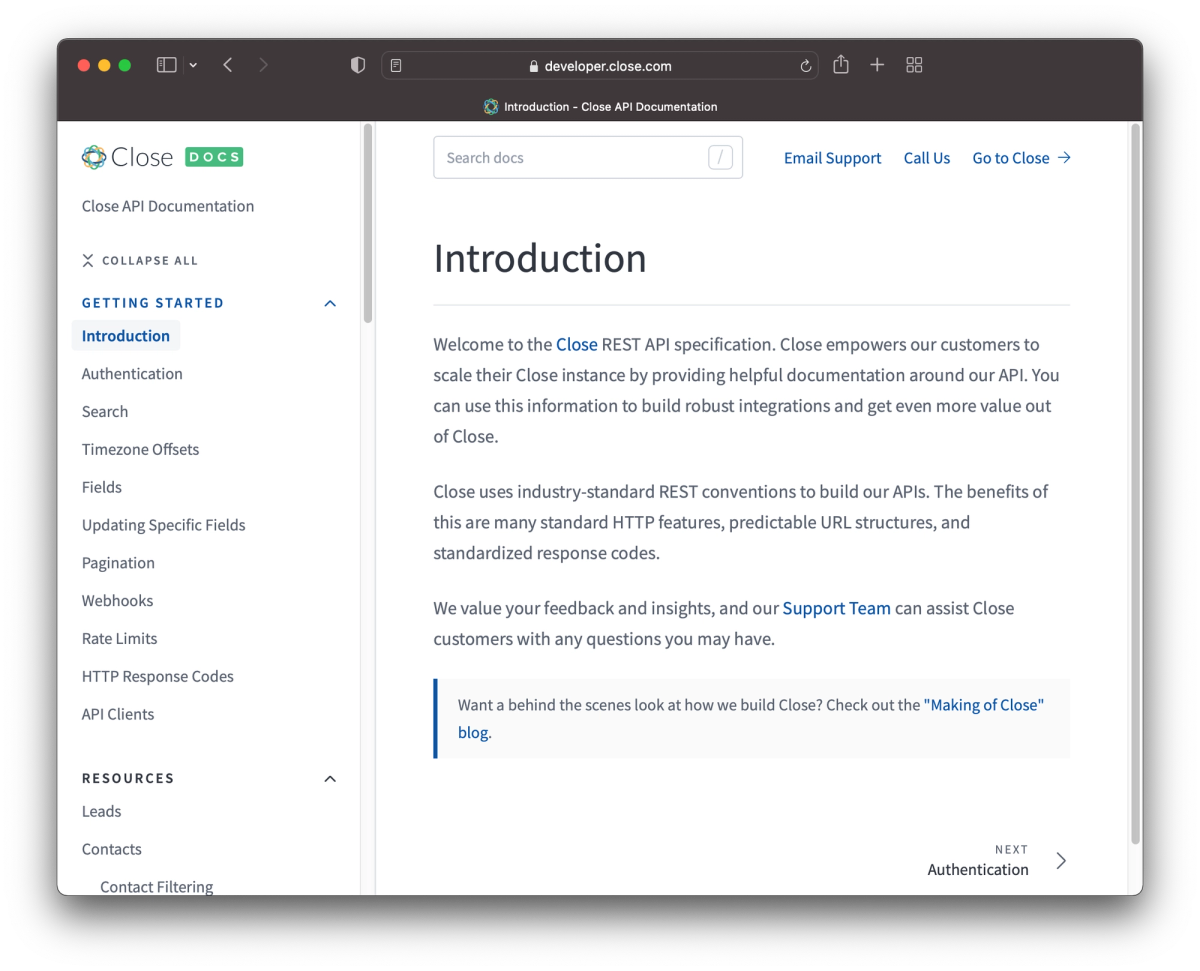The width and height of the screenshot is (1200, 971).
Task: Open the Webhooks sidebar page
Action: point(117,601)
